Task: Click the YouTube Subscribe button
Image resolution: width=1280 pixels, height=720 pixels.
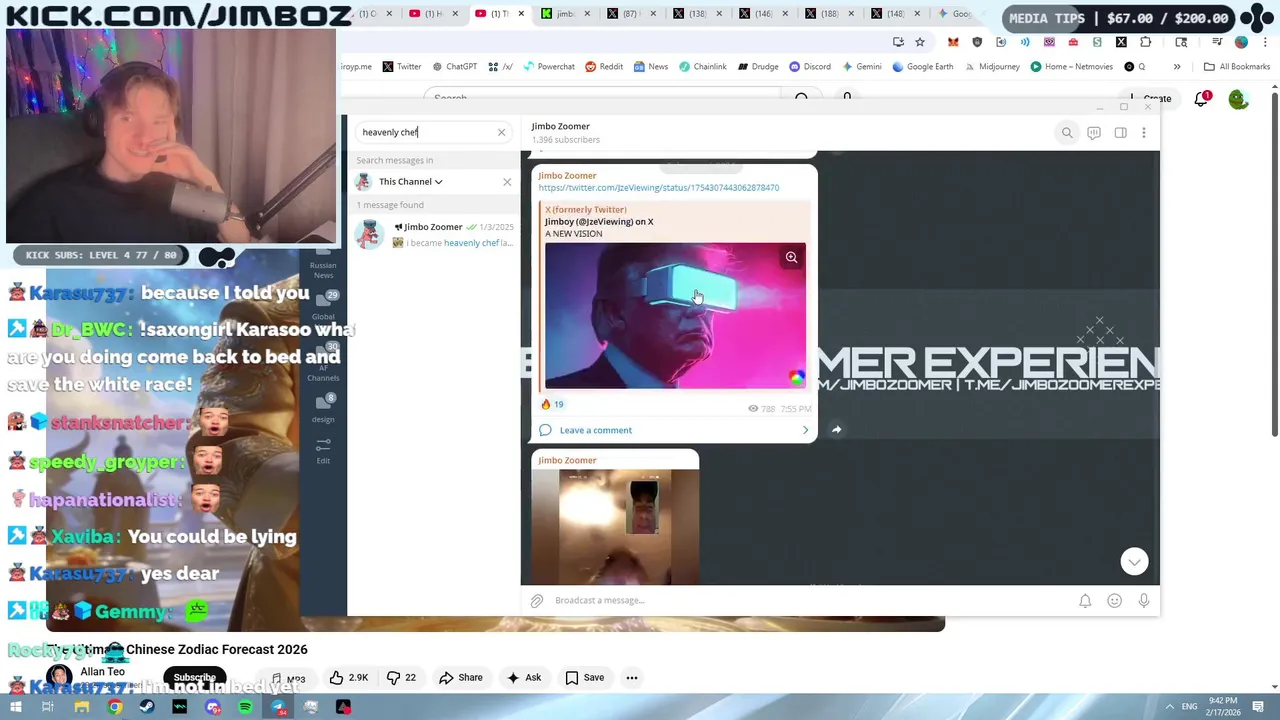Action: (x=195, y=678)
